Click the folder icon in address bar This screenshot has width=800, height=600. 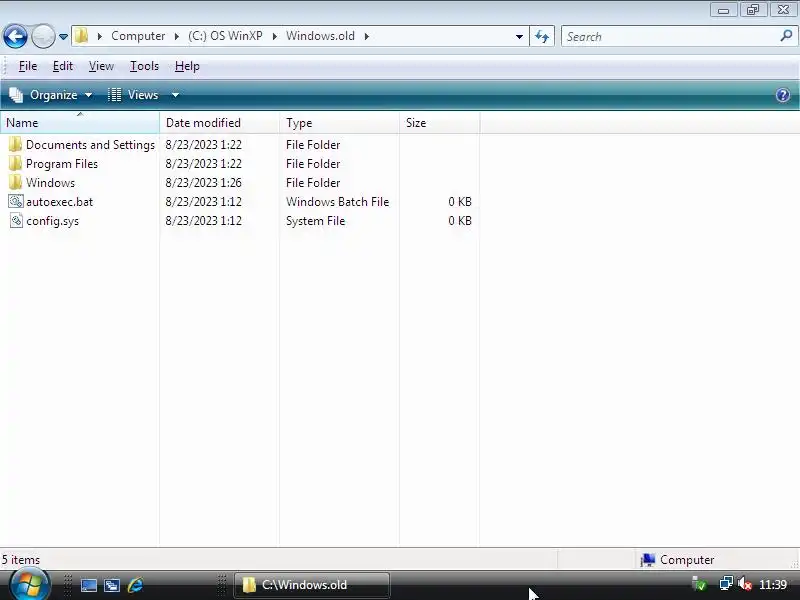(81, 36)
